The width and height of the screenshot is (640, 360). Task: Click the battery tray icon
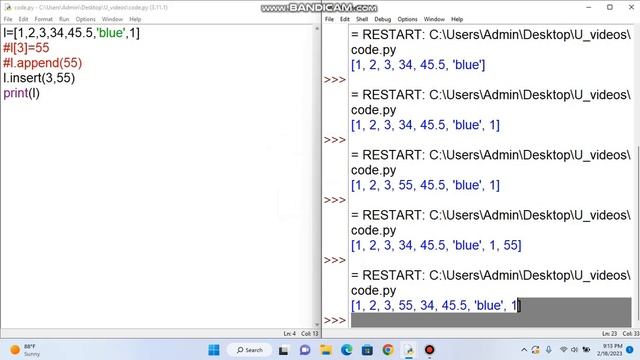pos(586,350)
